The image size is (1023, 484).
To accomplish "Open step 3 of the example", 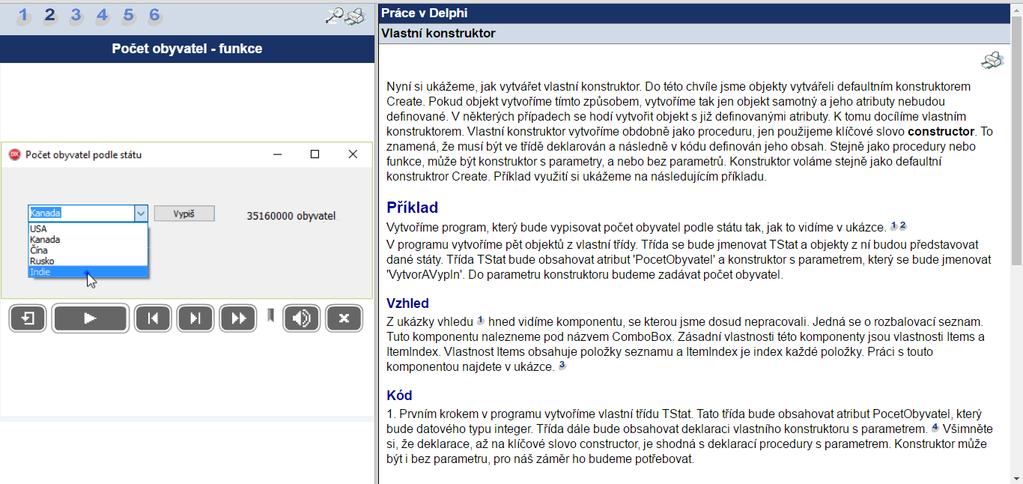I will tap(76, 16).
